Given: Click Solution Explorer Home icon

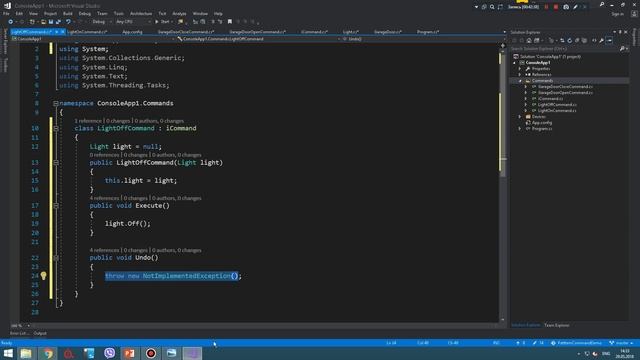Looking at the screenshot, I should (529, 40).
